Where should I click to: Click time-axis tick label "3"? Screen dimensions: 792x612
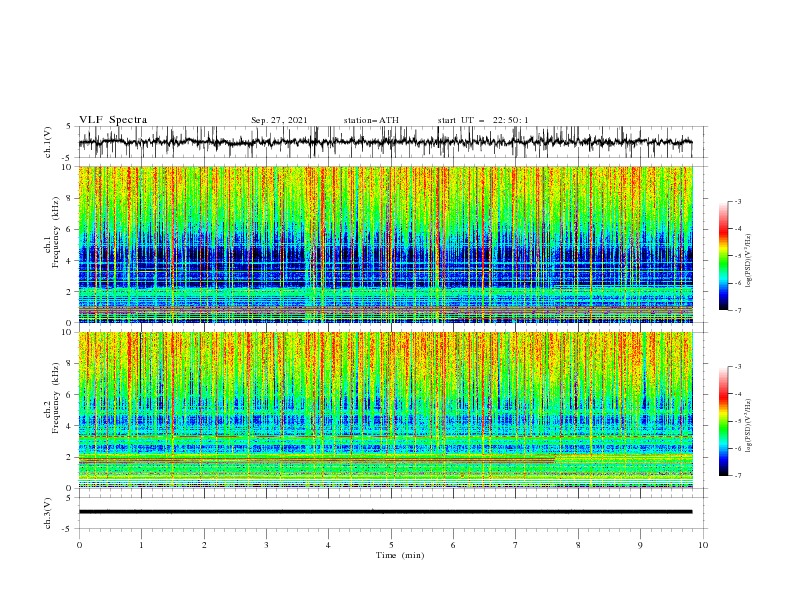coord(266,545)
